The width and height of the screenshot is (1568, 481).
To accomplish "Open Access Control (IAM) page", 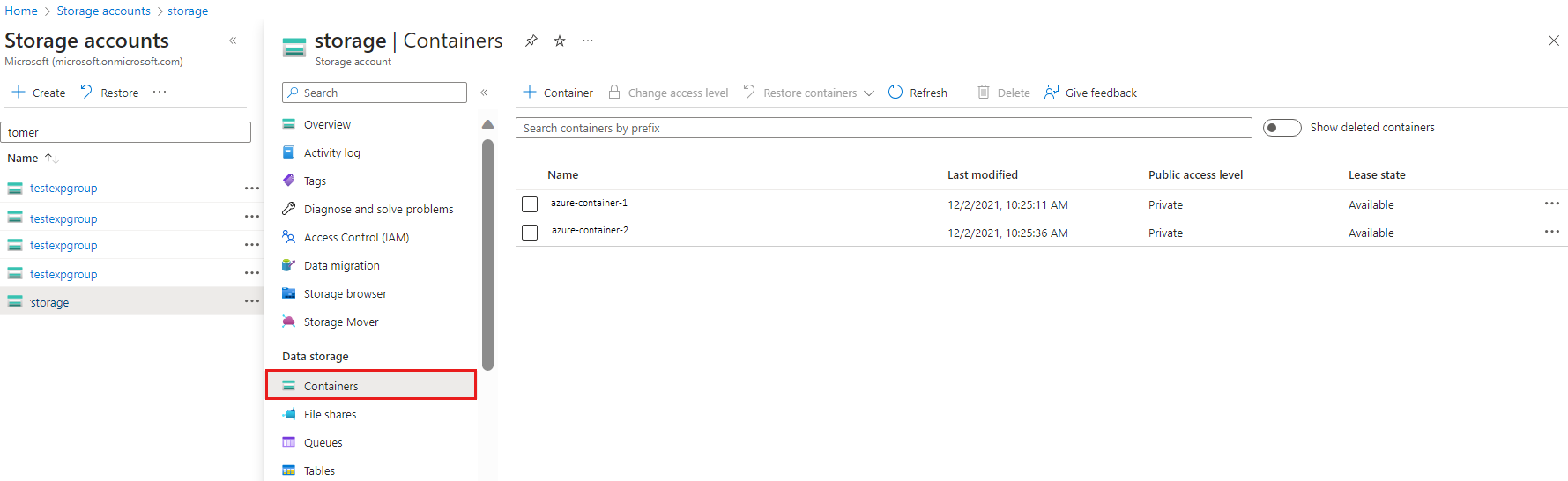I will pyautogui.click(x=356, y=237).
